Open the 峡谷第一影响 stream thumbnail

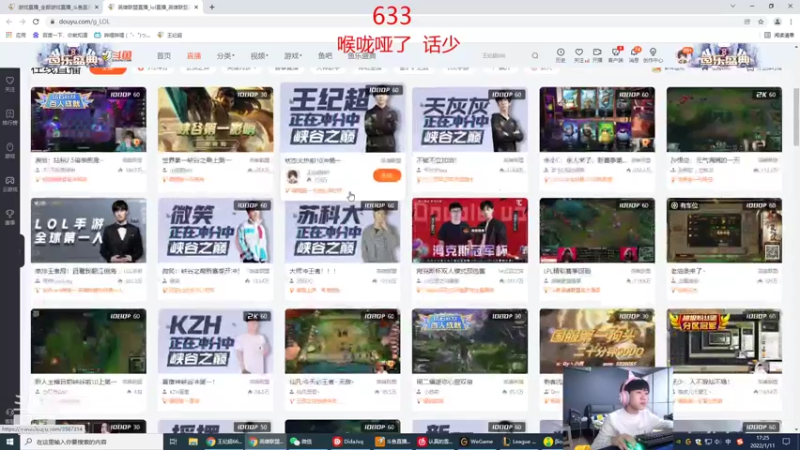(x=215, y=119)
